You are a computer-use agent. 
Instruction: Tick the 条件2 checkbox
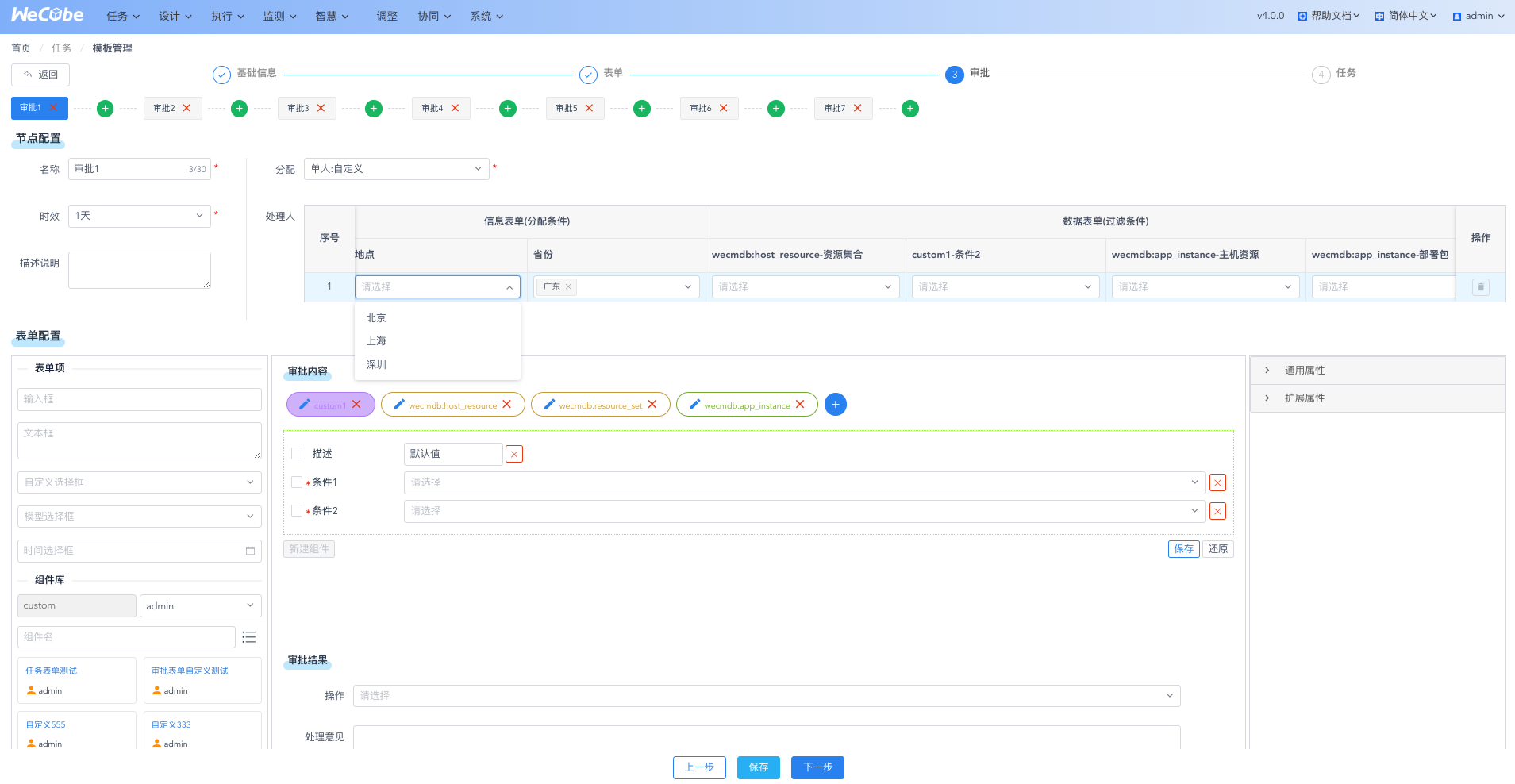point(297,511)
